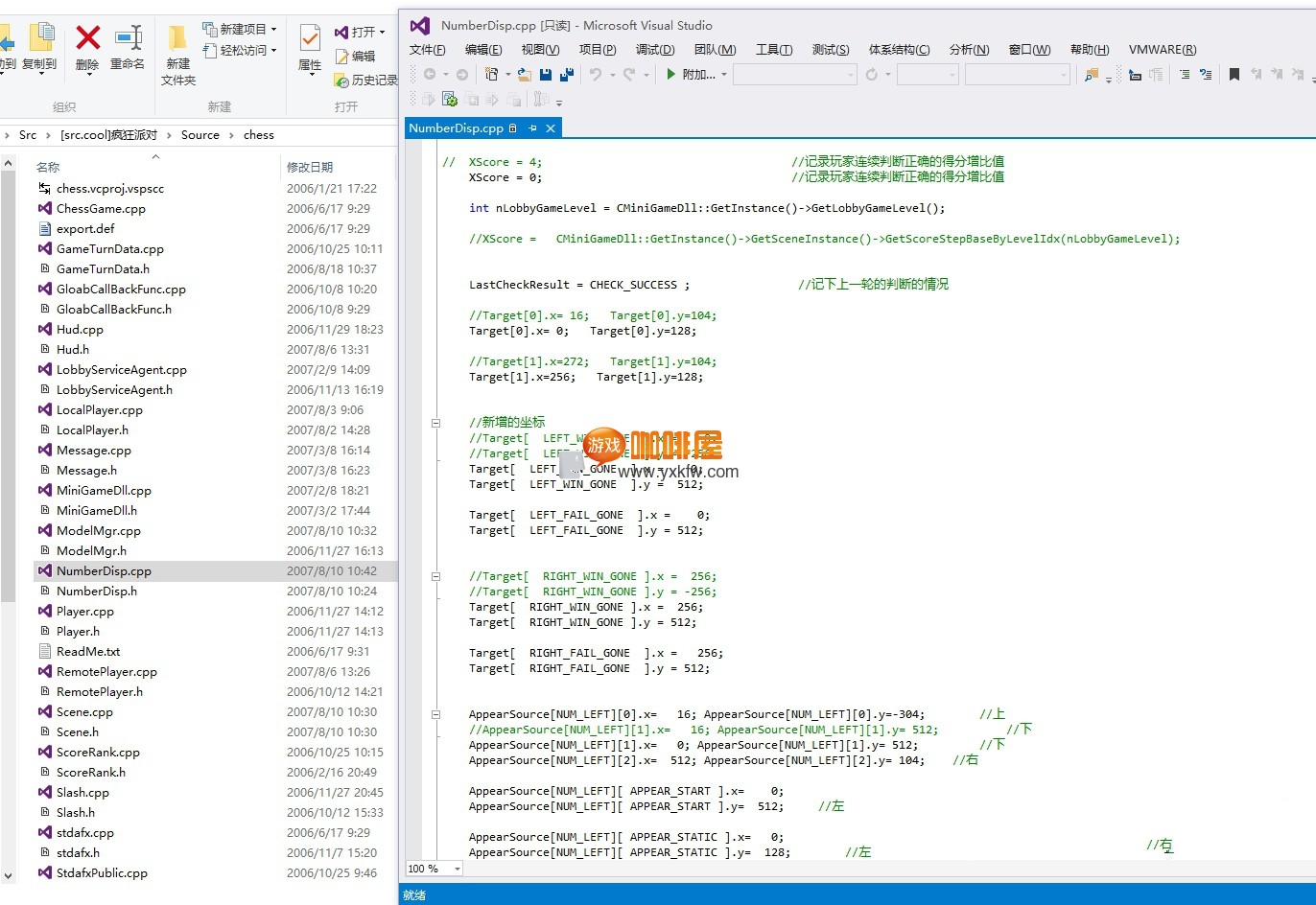Click the Undo arrow icon

click(596, 74)
